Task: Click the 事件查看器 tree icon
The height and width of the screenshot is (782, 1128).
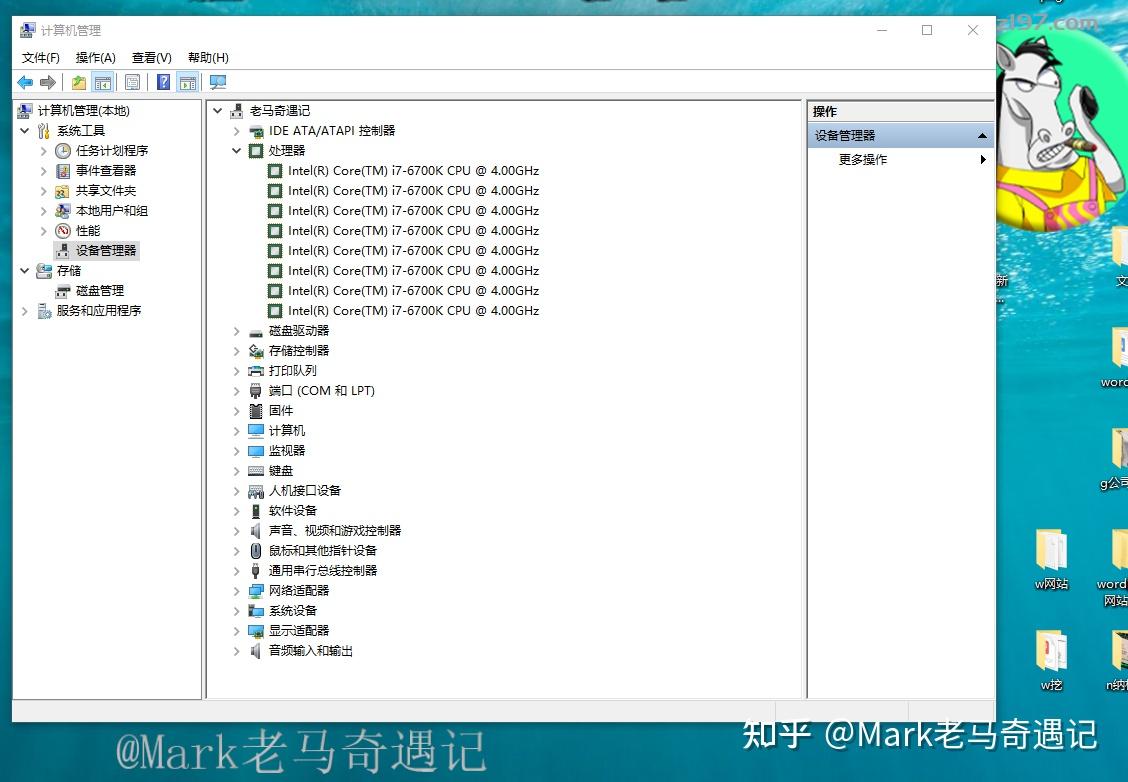Action: click(x=63, y=171)
